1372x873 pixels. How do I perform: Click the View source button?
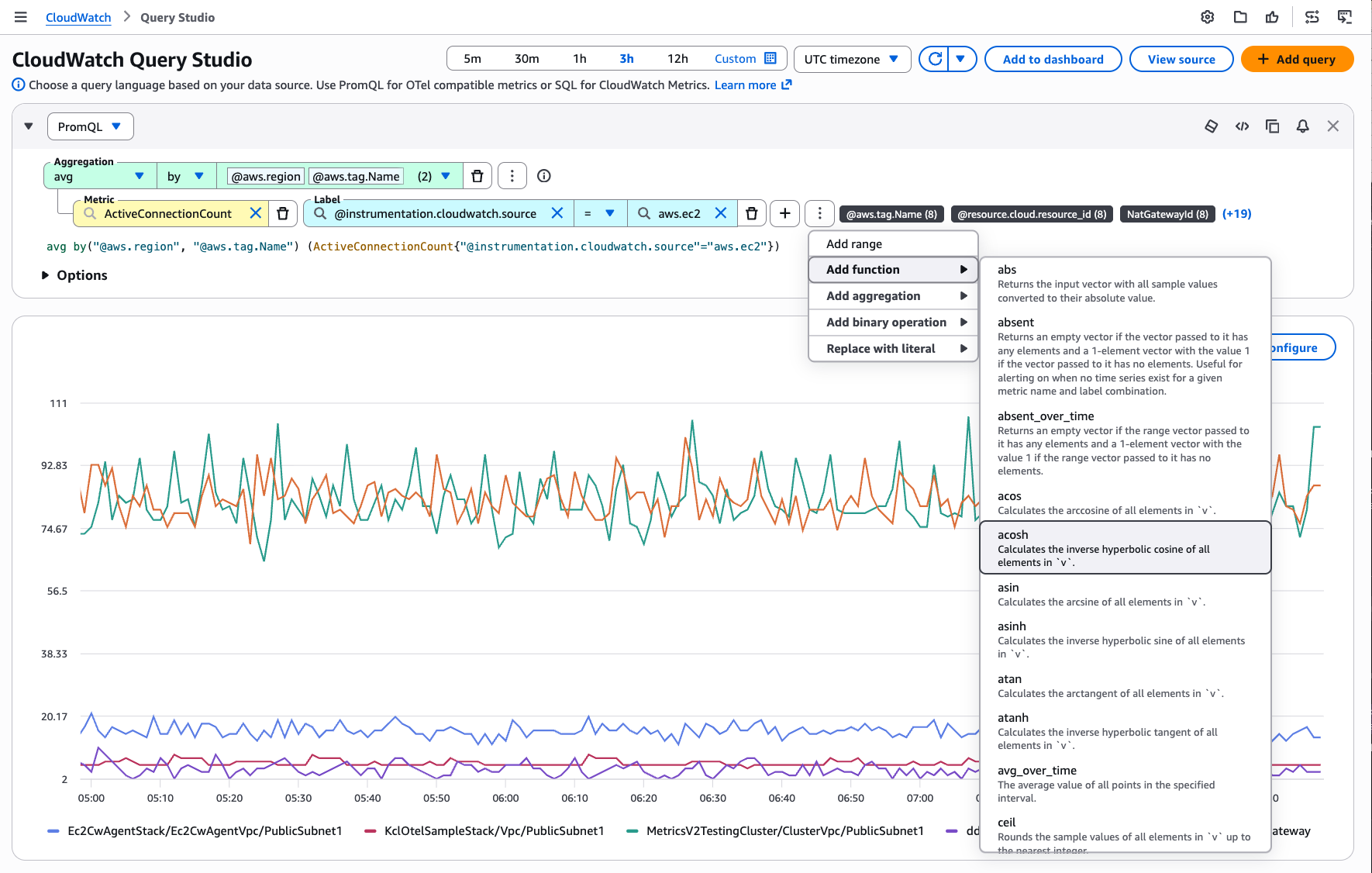pyautogui.click(x=1181, y=59)
